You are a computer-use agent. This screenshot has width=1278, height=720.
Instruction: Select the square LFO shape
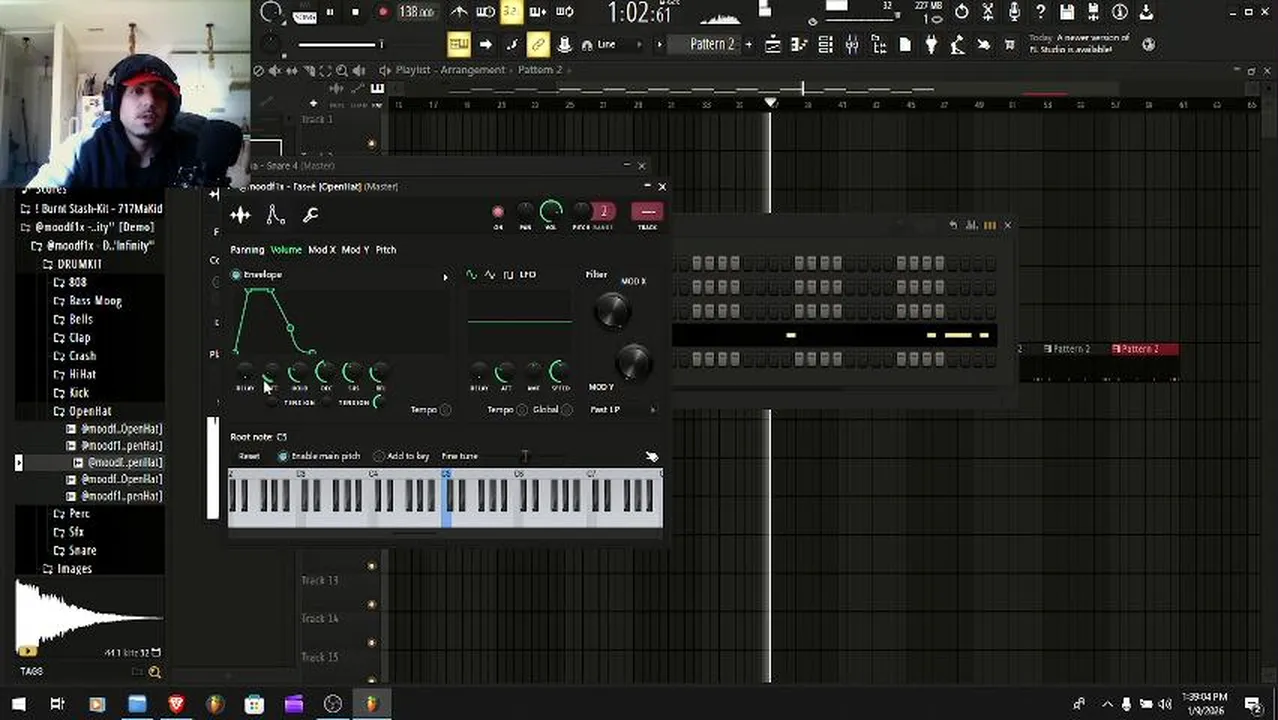(508, 274)
